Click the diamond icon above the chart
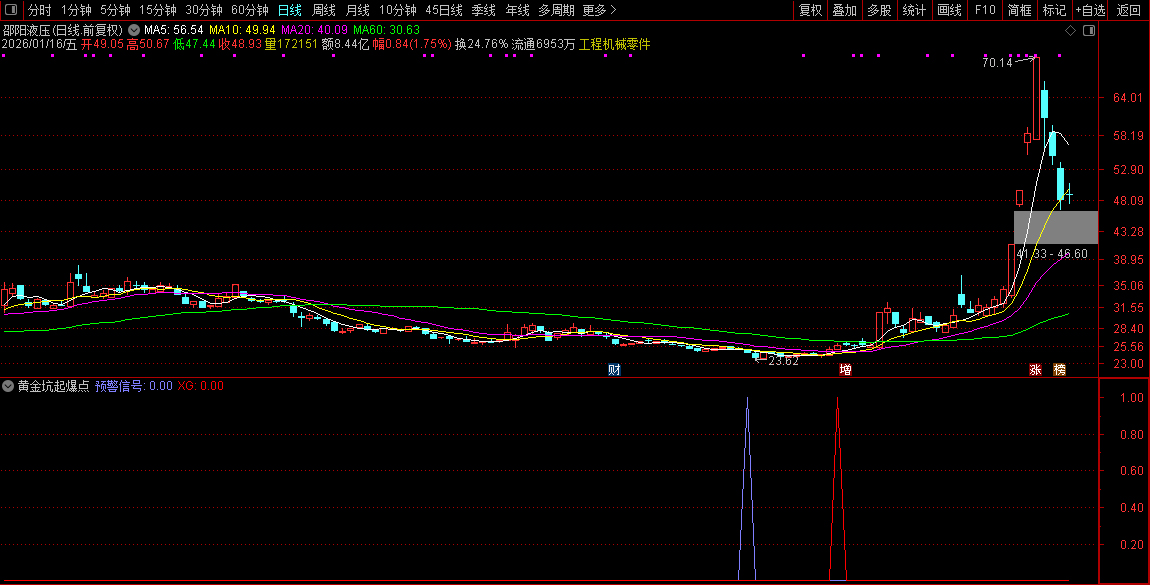The height and width of the screenshot is (585, 1150). pyautogui.click(x=1070, y=31)
